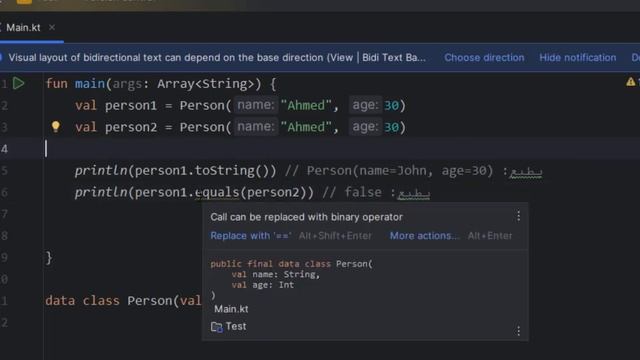Open the tooltip's top three-dot options menu
This screenshot has height=360, width=640.
tap(518, 216)
